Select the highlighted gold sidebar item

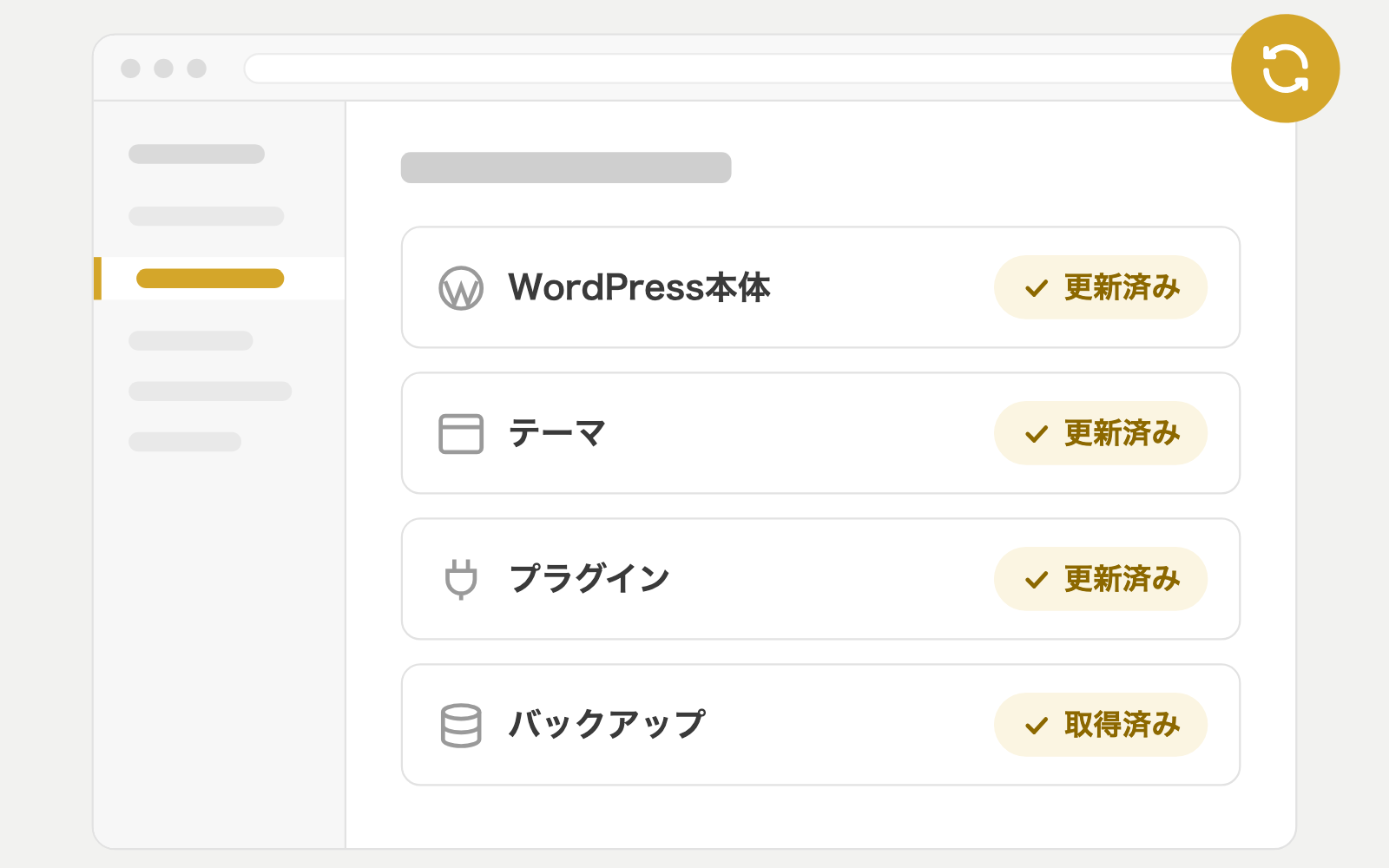click(x=219, y=279)
